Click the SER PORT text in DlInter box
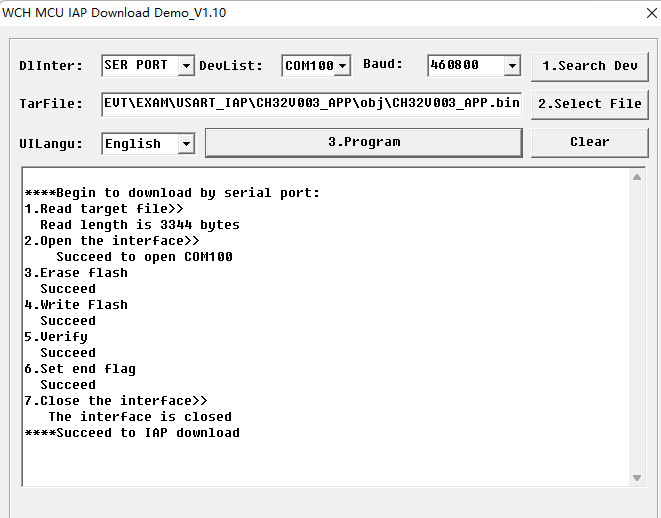 pos(138,66)
